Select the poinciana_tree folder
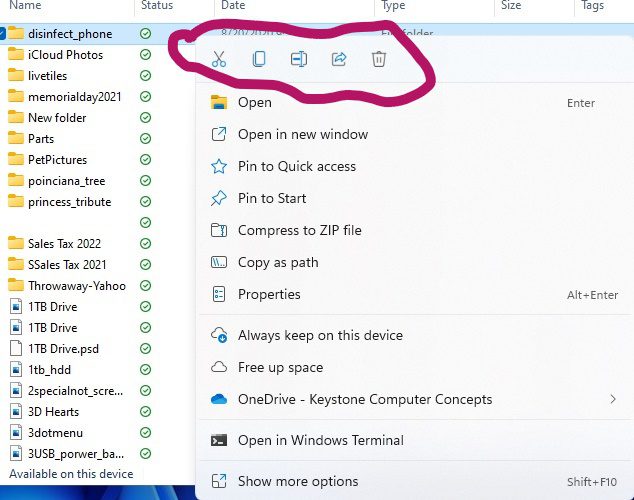Screen dimensions: 634x500 point(67,181)
